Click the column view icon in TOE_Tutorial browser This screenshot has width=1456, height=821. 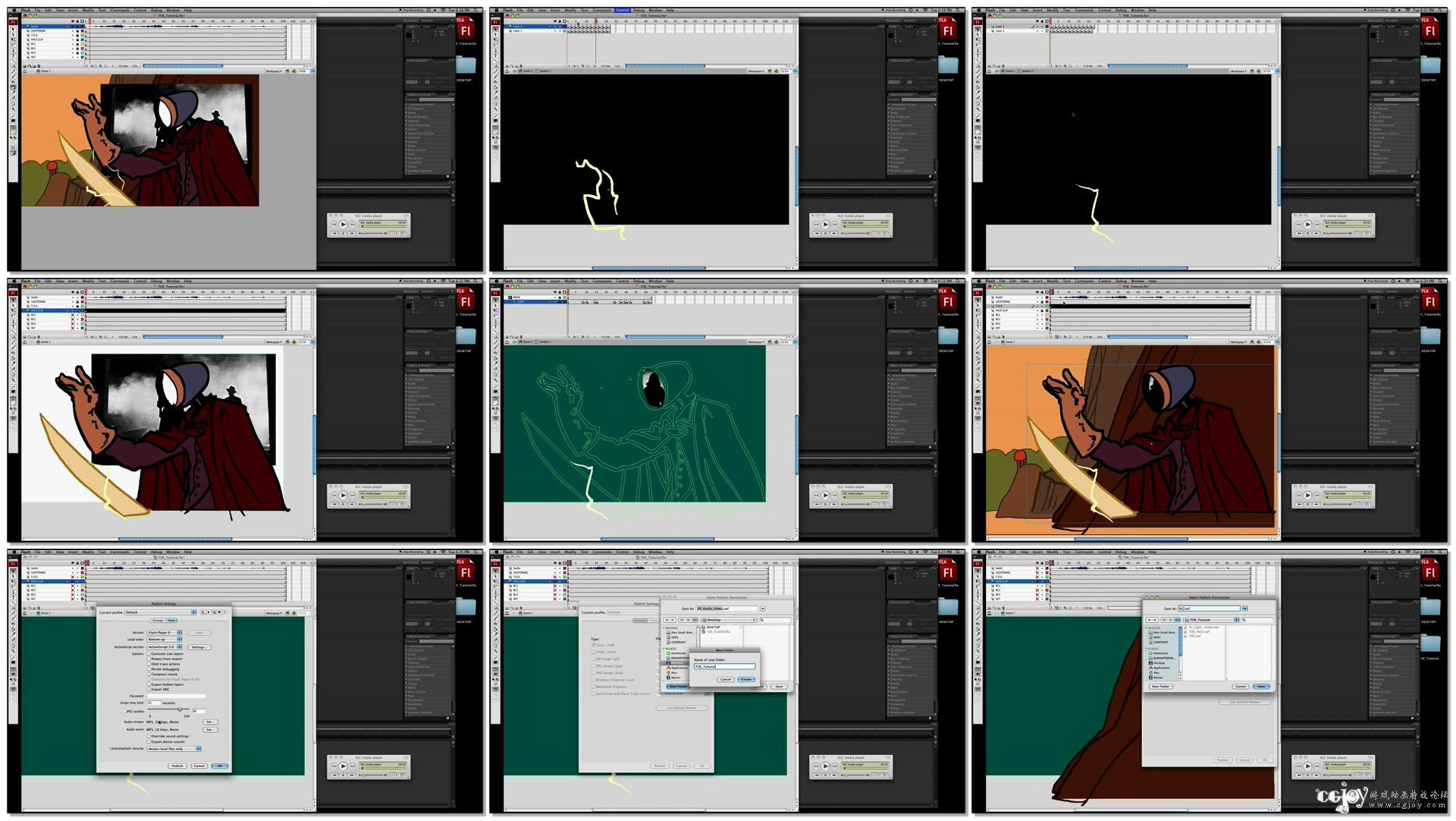(x=1177, y=620)
